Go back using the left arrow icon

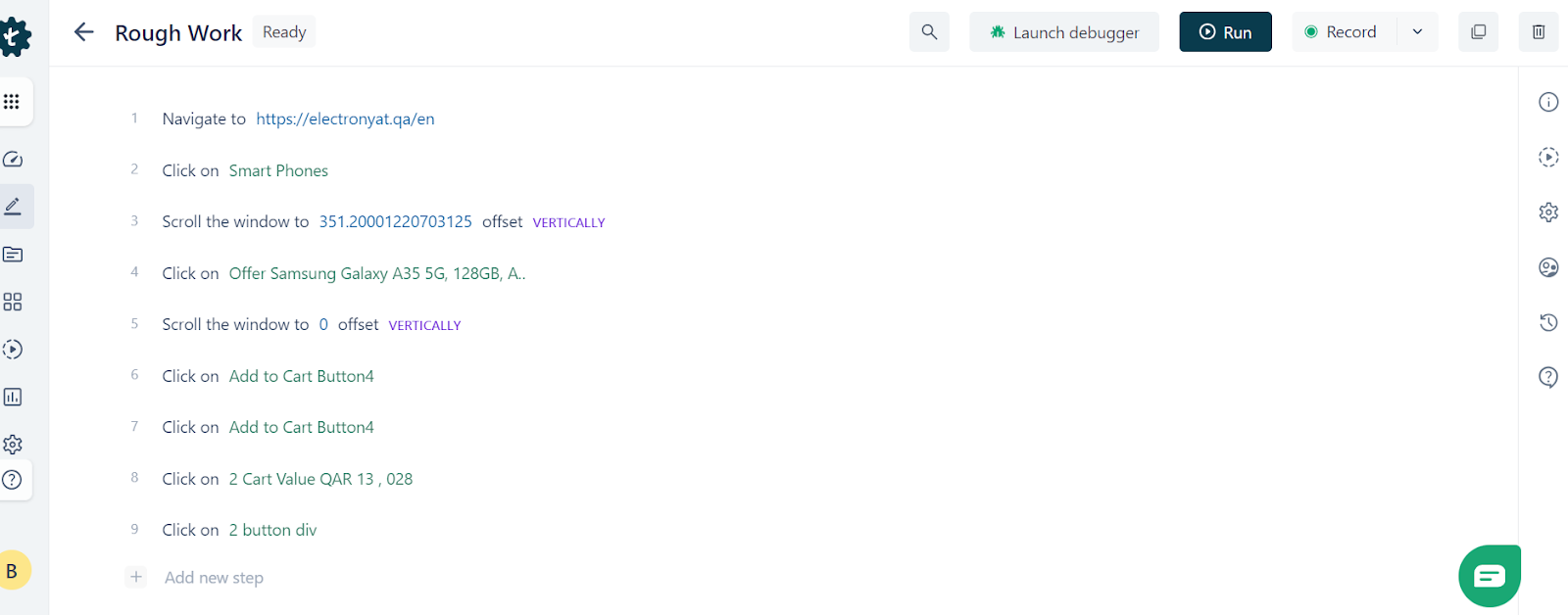coord(84,32)
